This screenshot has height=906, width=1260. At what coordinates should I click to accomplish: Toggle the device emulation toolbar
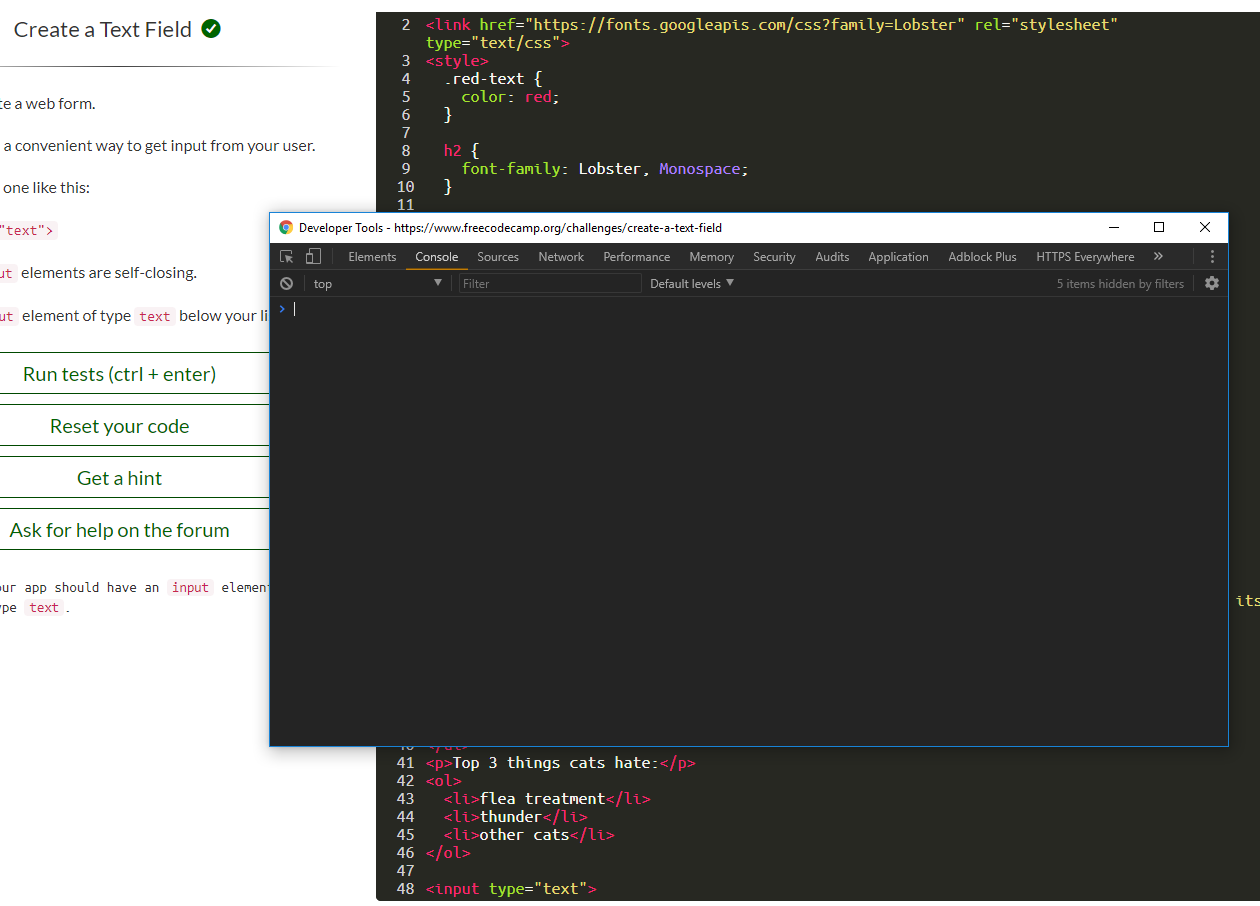point(312,257)
